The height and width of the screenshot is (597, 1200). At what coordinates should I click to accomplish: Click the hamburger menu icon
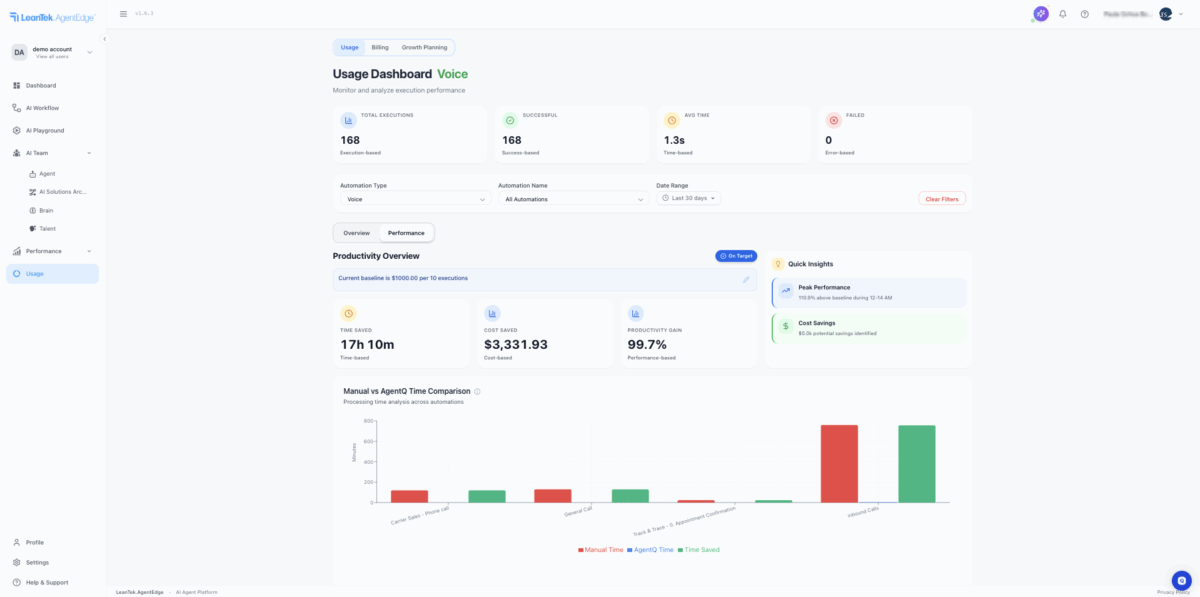coord(123,14)
